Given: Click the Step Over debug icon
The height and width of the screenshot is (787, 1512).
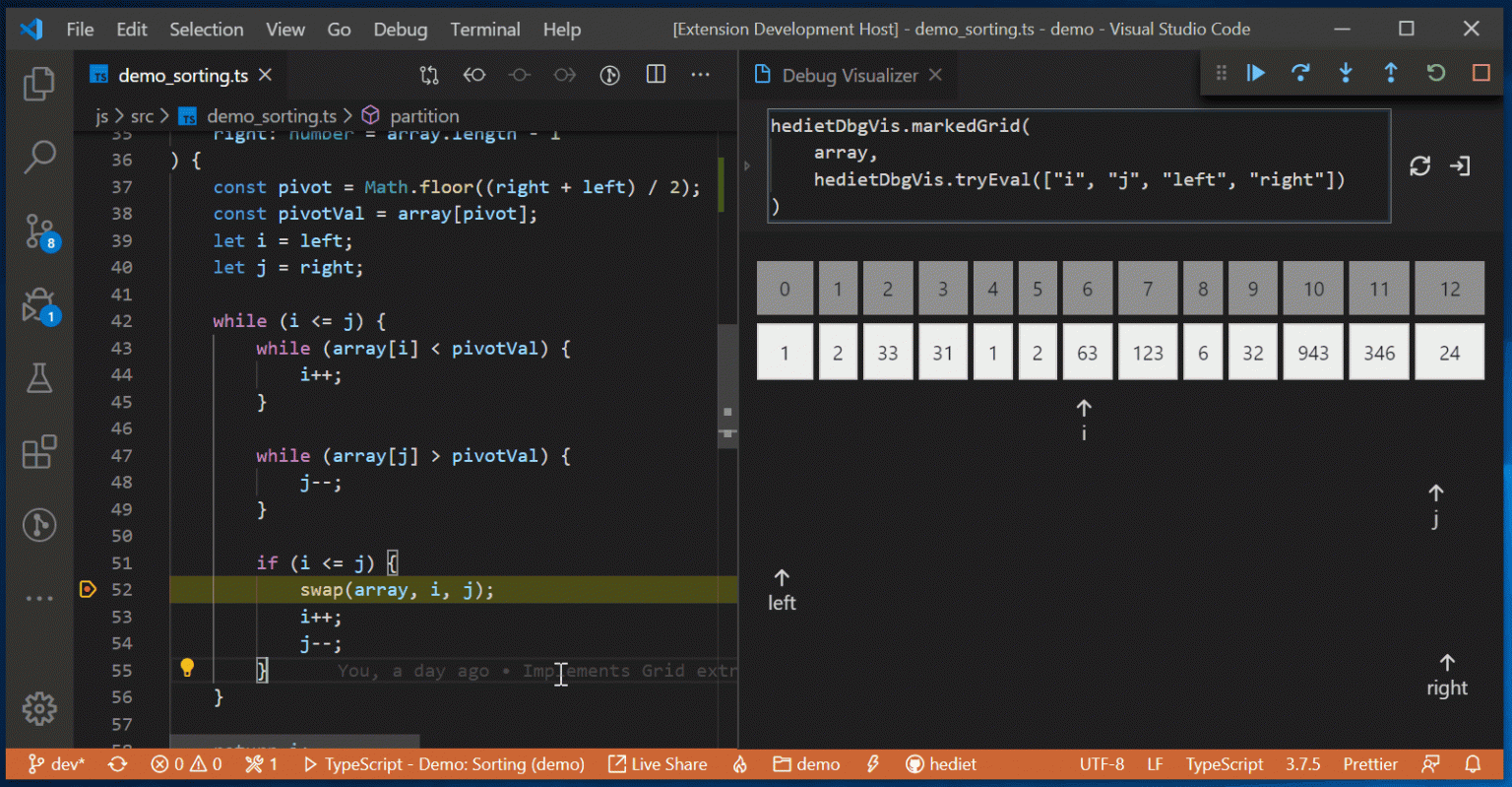Looking at the screenshot, I should coord(1300,72).
